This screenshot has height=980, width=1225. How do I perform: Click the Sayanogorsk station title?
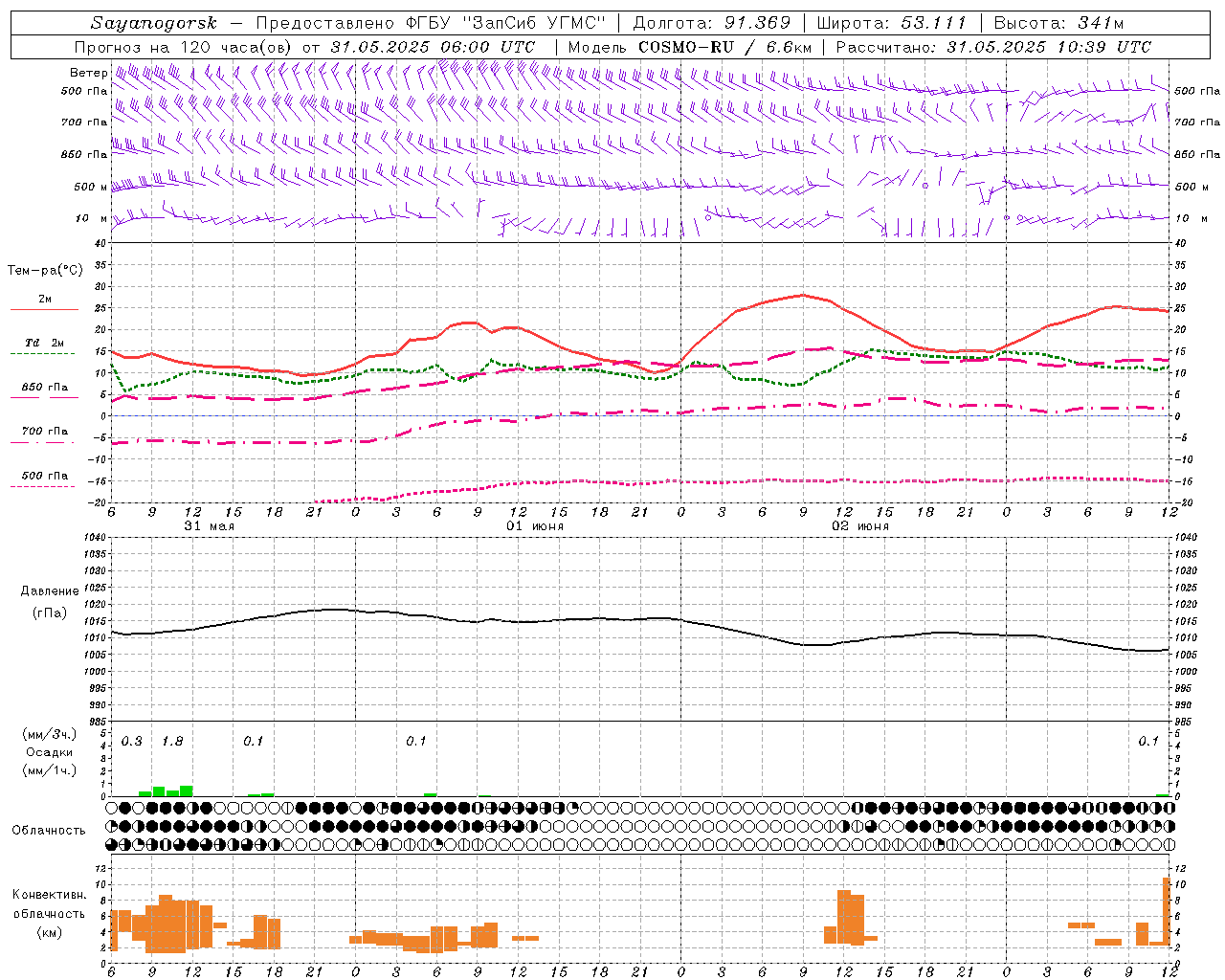153,23
